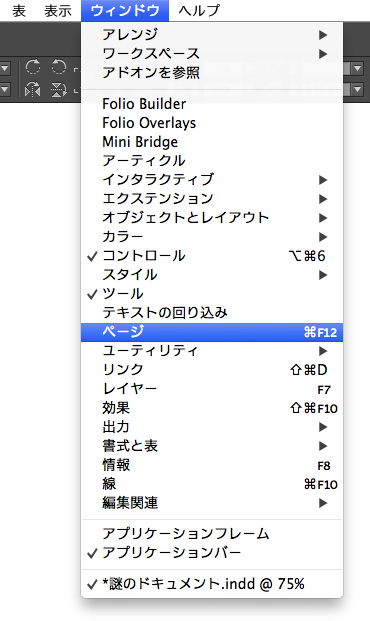Click the flip vertical icon
The height and width of the screenshot is (621, 370).
click(x=59, y=90)
